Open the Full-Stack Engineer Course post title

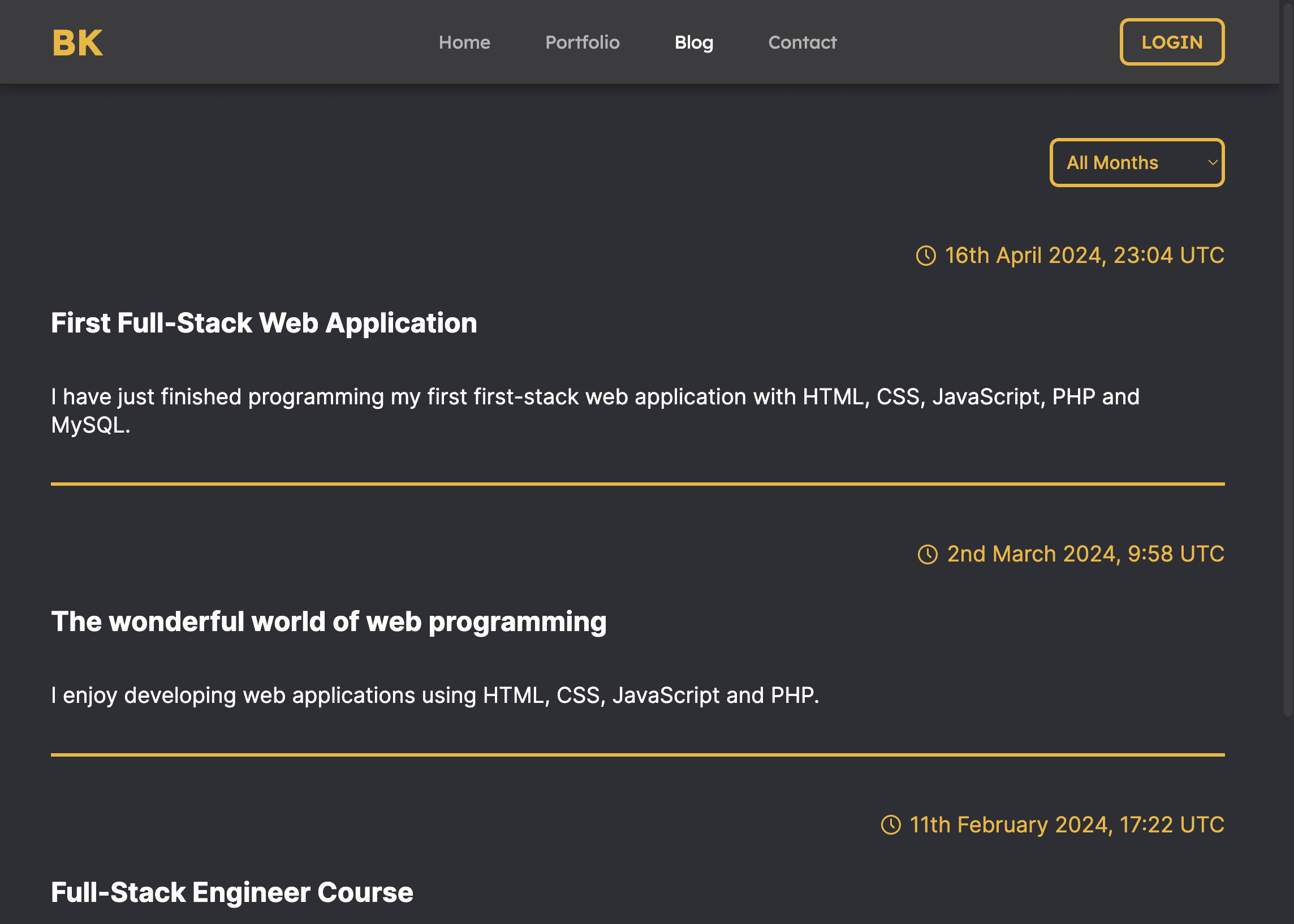[x=232, y=892]
